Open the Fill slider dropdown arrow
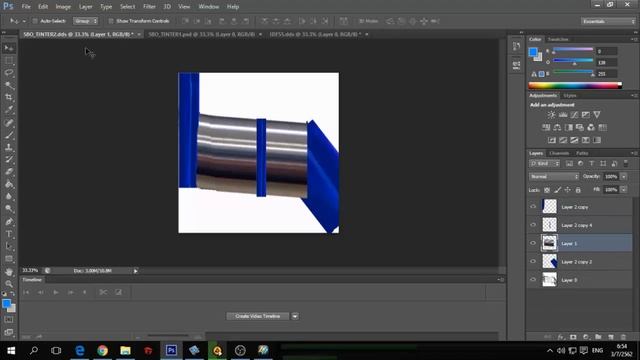This screenshot has height=360, width=640. (624, 190)
